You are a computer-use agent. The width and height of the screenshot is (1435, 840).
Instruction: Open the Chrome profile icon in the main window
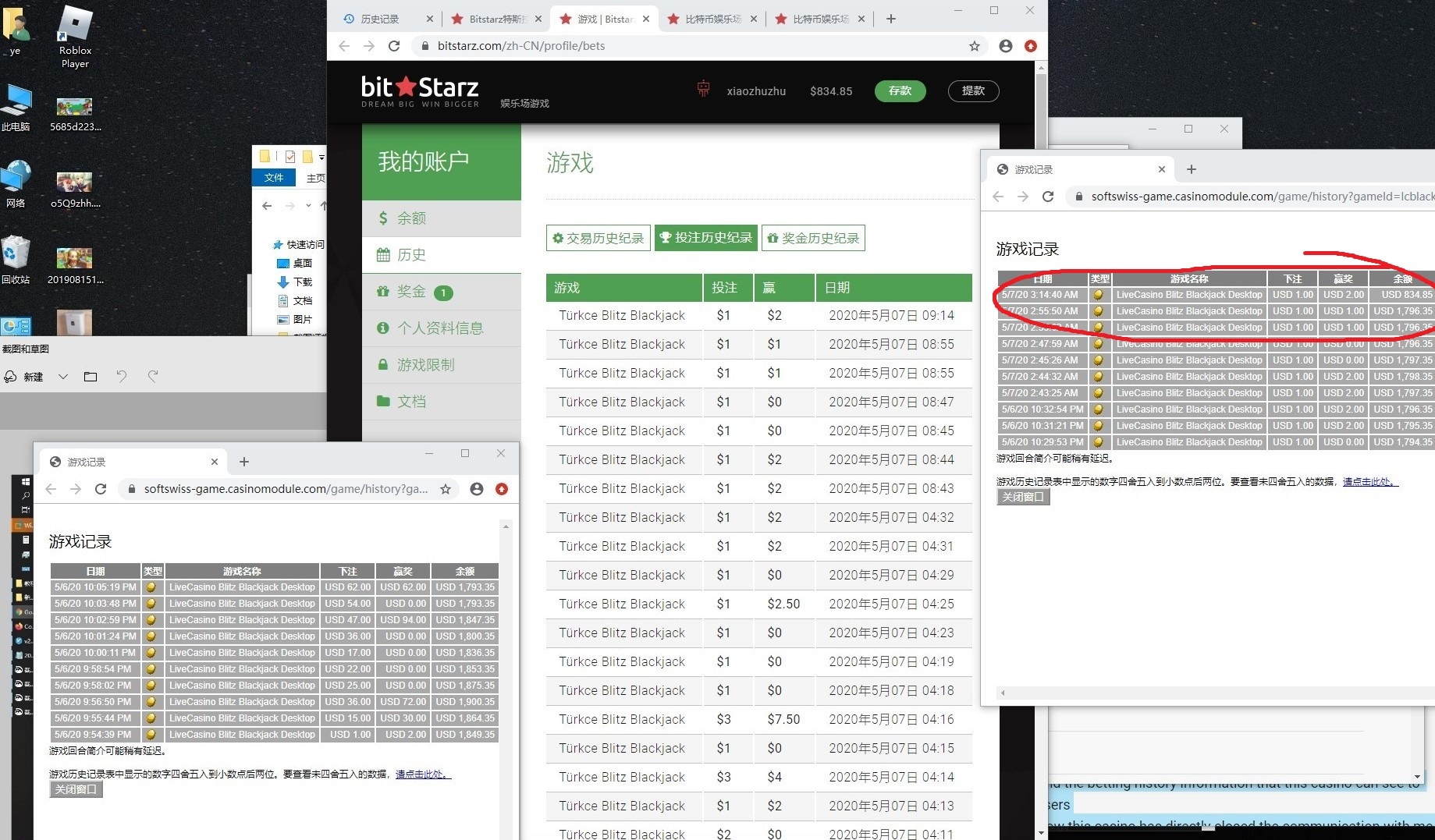tap(1006, 46)
